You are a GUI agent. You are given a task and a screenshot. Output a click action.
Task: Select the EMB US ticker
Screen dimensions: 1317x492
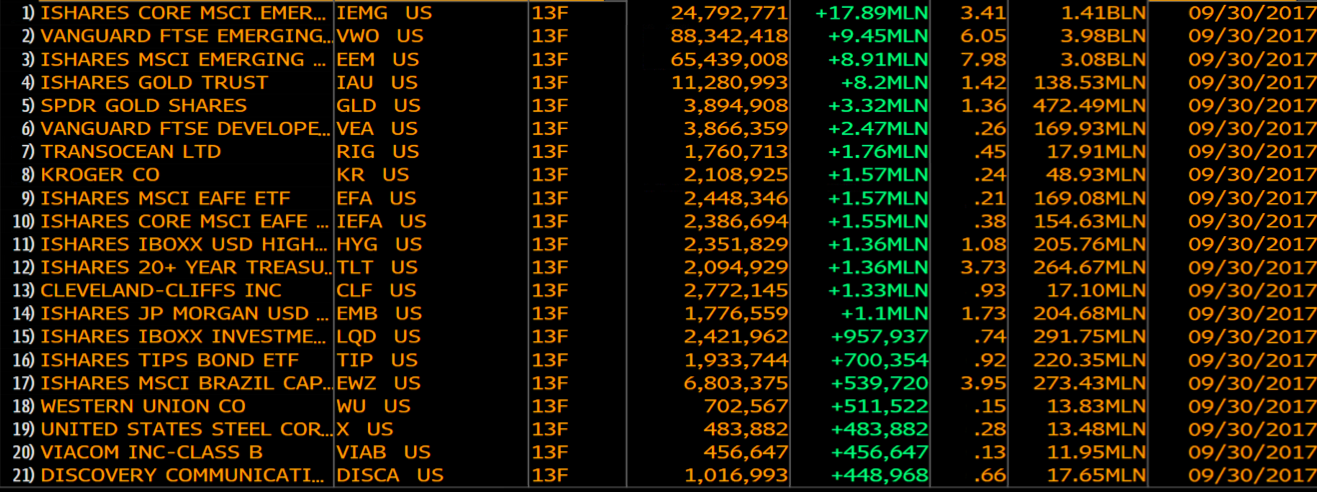tap(379, 313)
